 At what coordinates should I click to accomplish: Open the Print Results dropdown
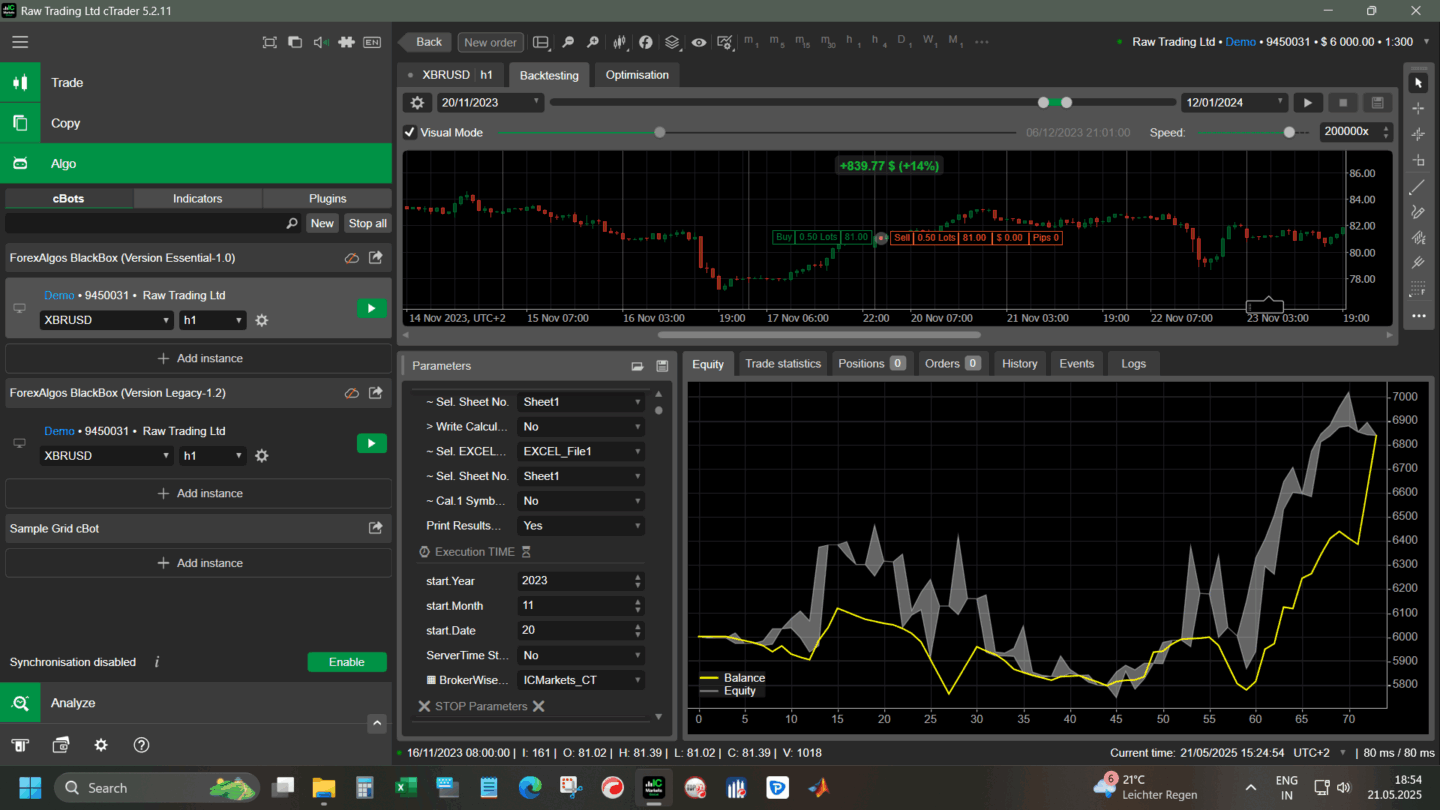(580, 526)
